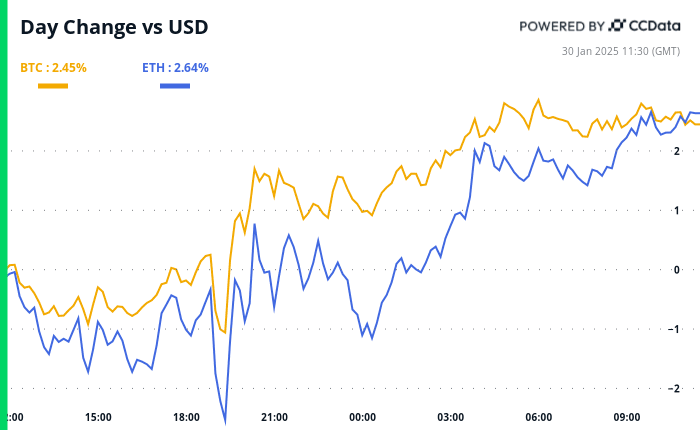
Task: Click the BTC orange legend swatch
Action: coord(53,86)
